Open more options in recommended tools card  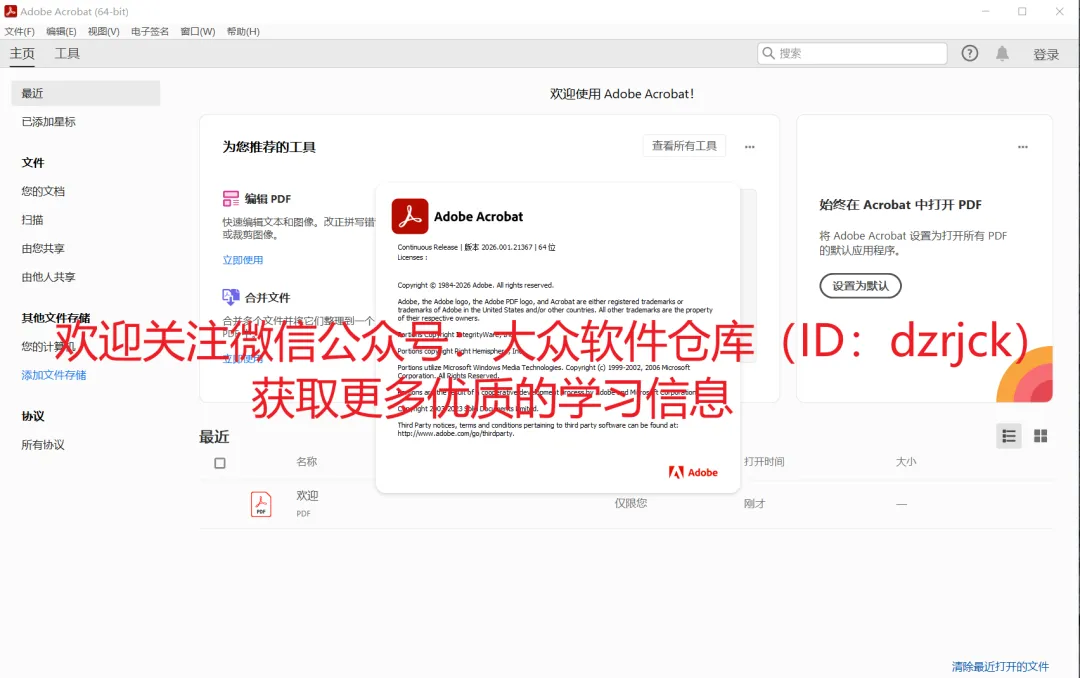pyautogui.click(x=749, y=147)
